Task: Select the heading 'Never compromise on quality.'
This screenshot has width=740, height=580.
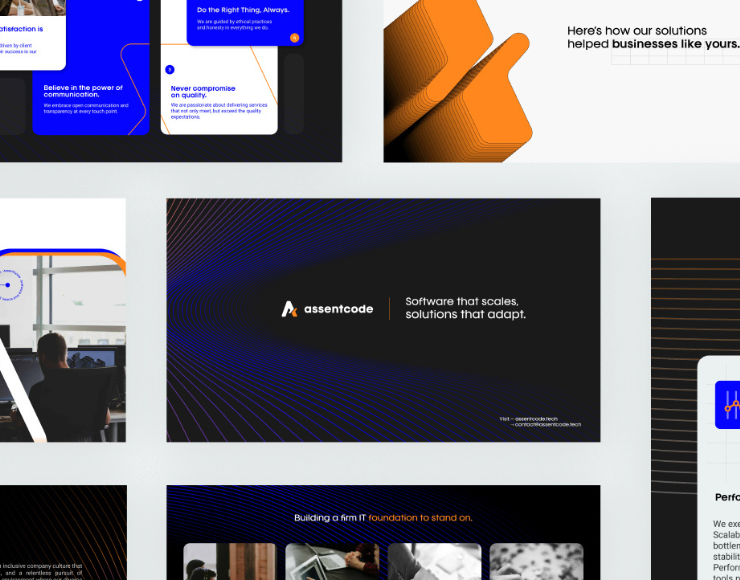Action: point(203,92)
